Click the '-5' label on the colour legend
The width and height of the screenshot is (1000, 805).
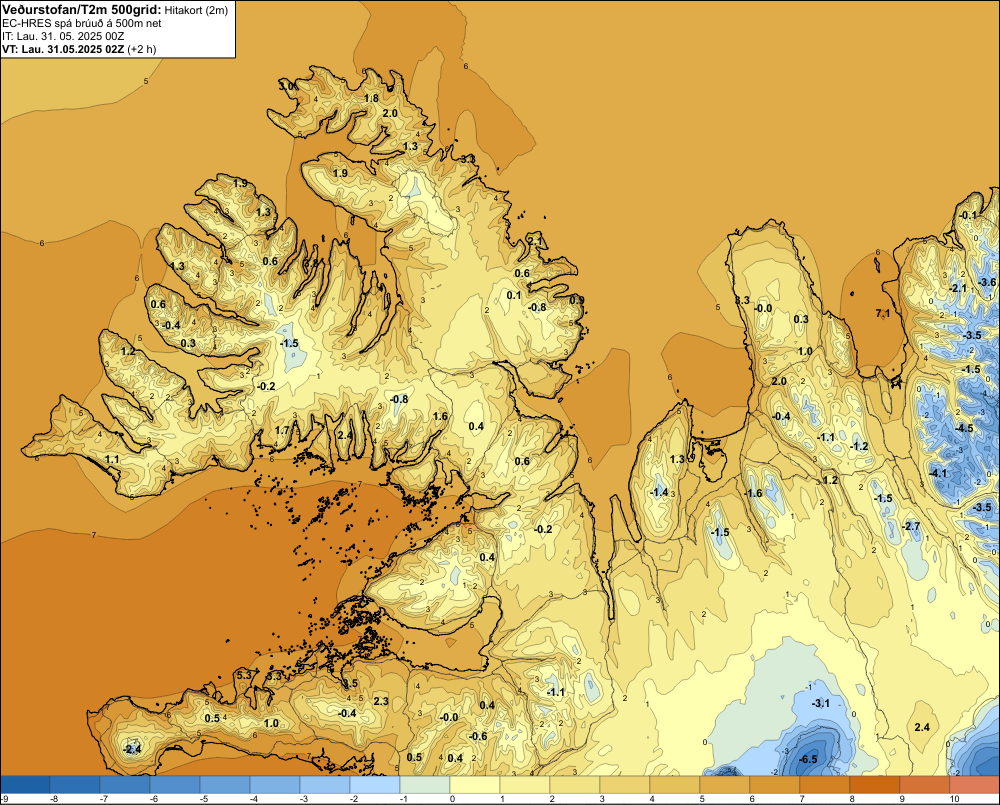click(x=203, y=799)
